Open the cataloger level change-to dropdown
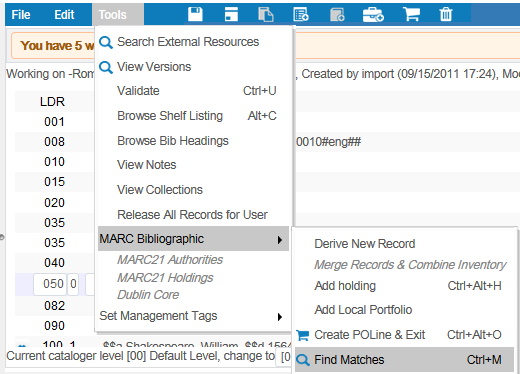520x374 pixels. (x=284, y=357)
